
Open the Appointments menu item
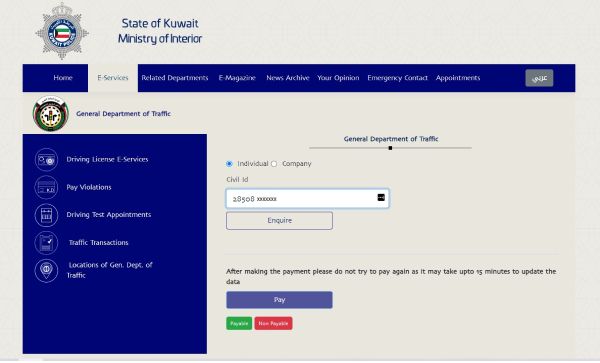click(x=458, y=78)
